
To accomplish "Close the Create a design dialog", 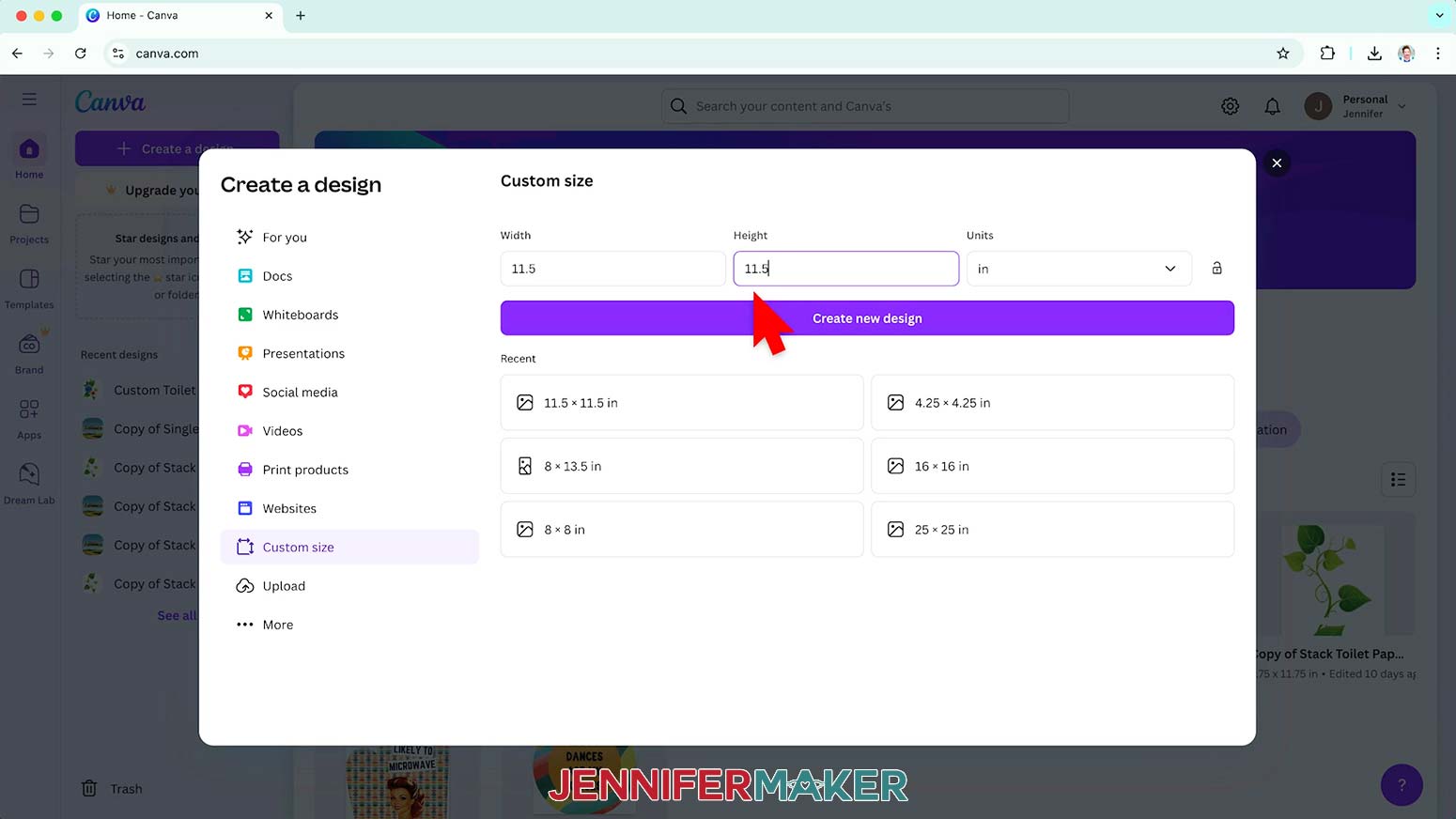I will [1277, 162].
